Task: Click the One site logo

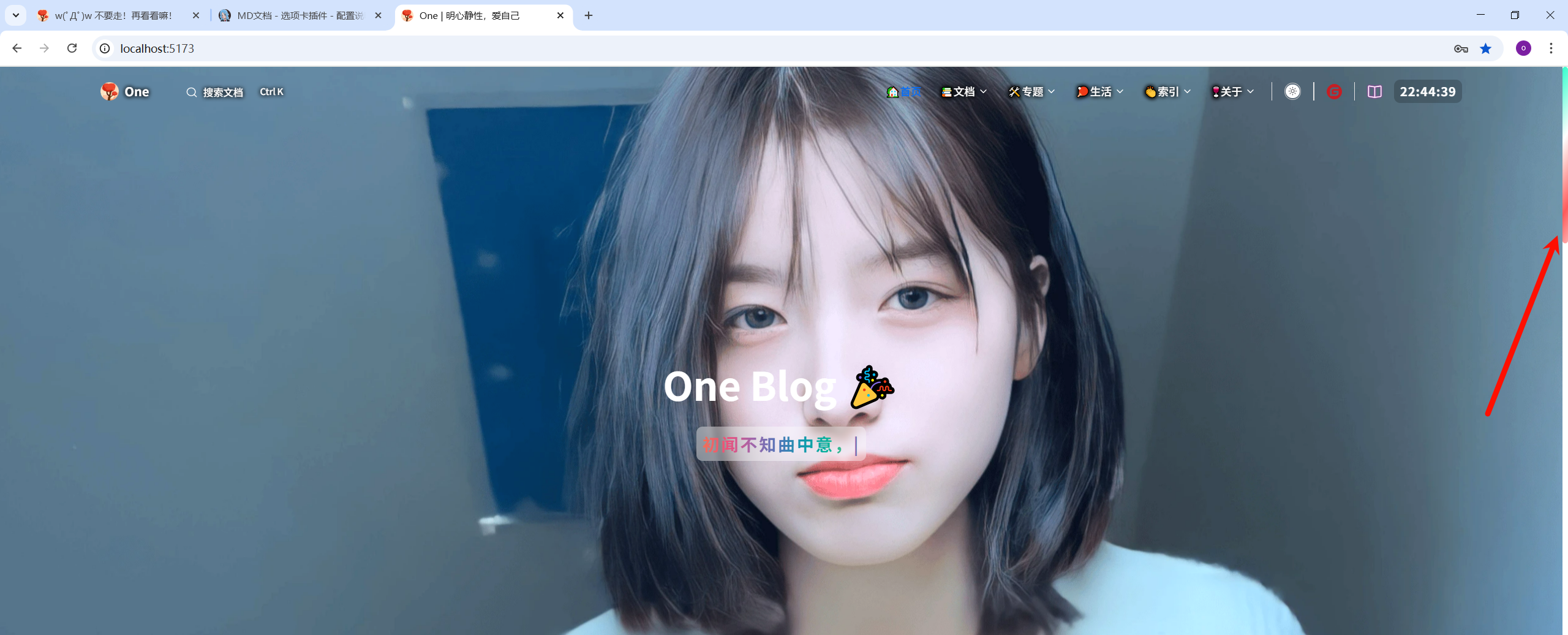Action: (x=125, y=92)
